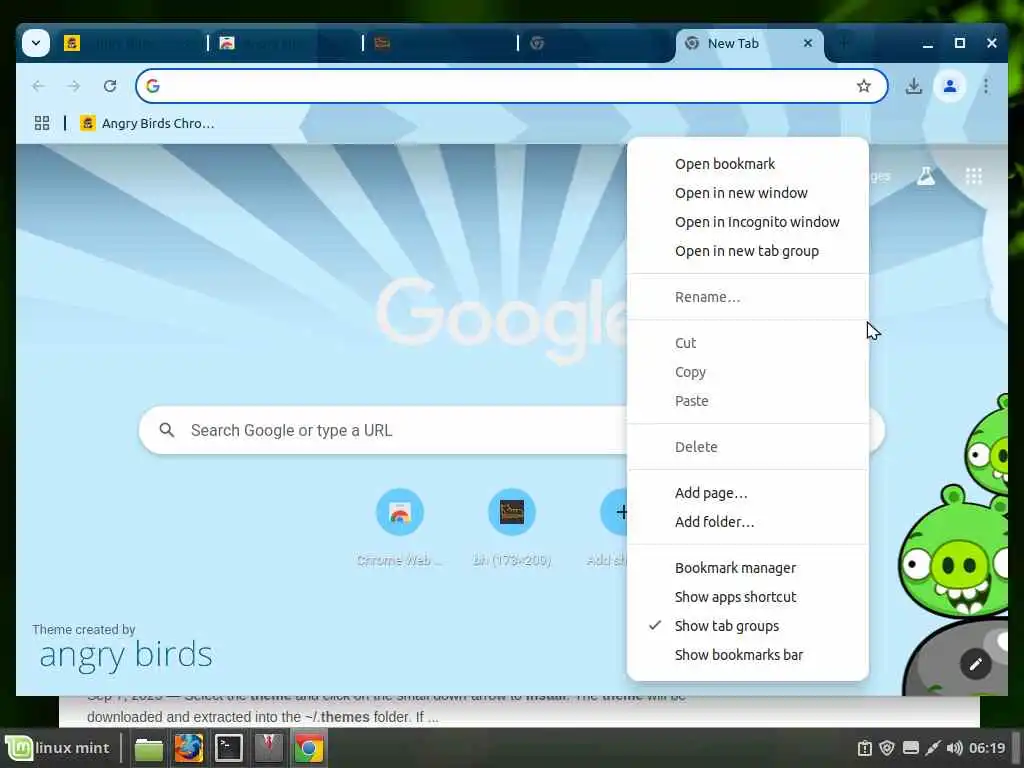Launch Firefox from the taskbar
This screenshot has height=768, width=1024.
click(189, 748)
